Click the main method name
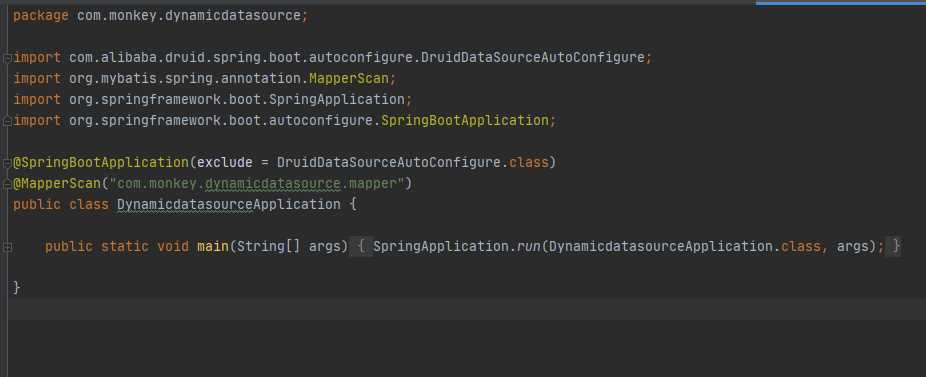The height and width of the screenshot is (377, 926). click(x=213, y=246)
